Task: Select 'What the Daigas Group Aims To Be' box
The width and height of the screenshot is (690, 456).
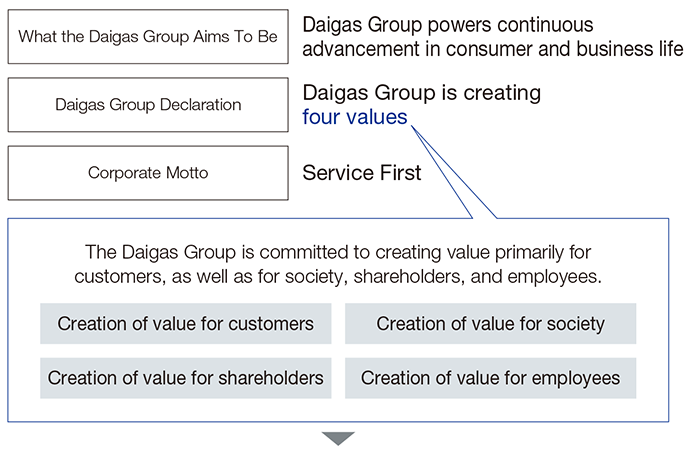Action: pos(148,37)
